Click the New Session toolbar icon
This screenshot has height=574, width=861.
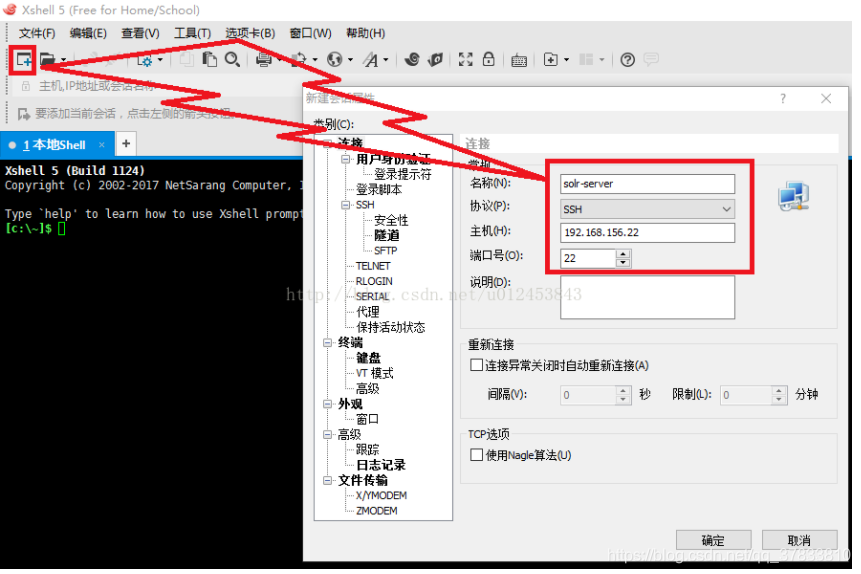click(x=24, y=59)
